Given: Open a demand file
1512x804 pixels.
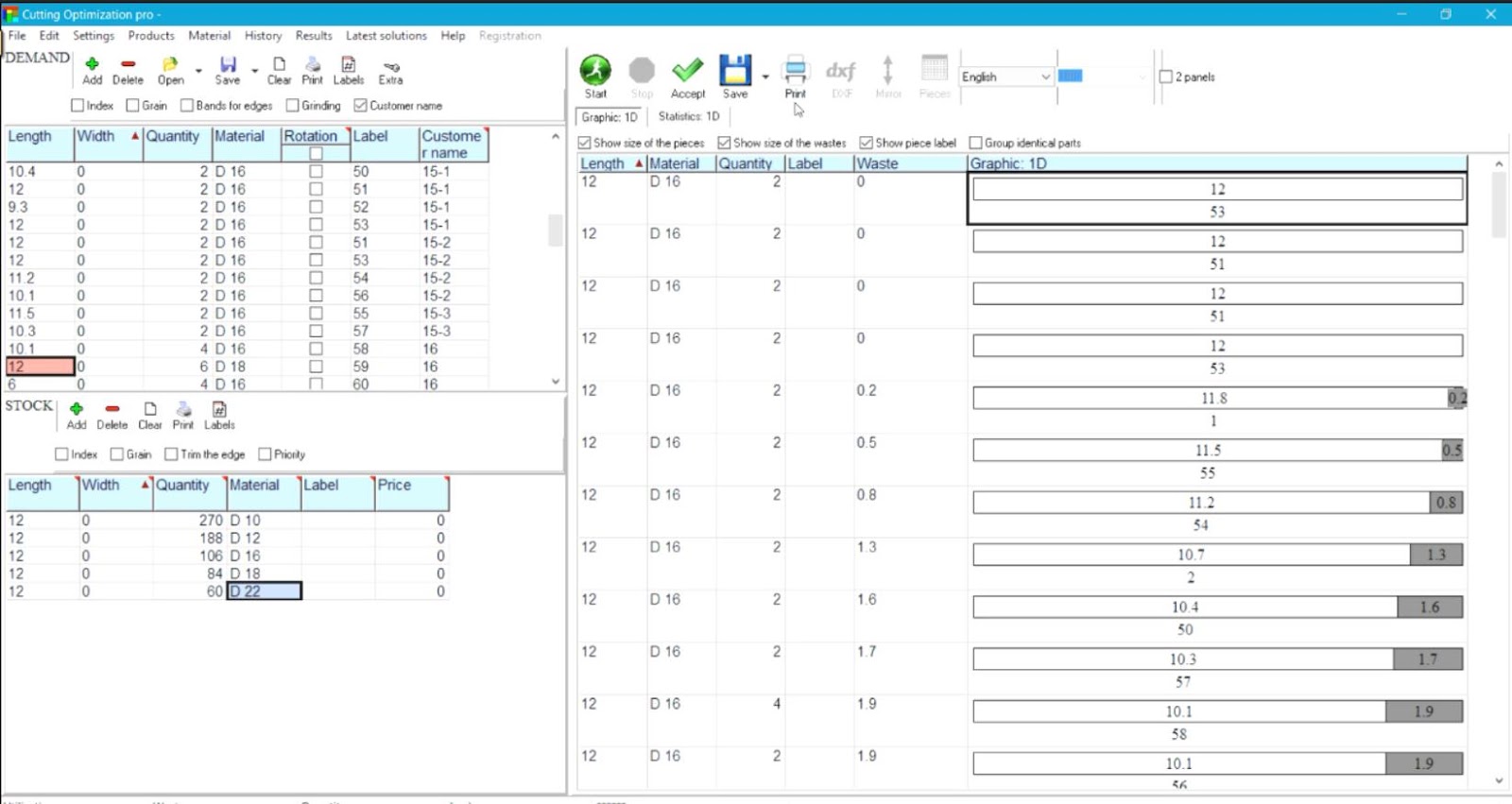Looking at the screenshot, I should click(170, 71).
